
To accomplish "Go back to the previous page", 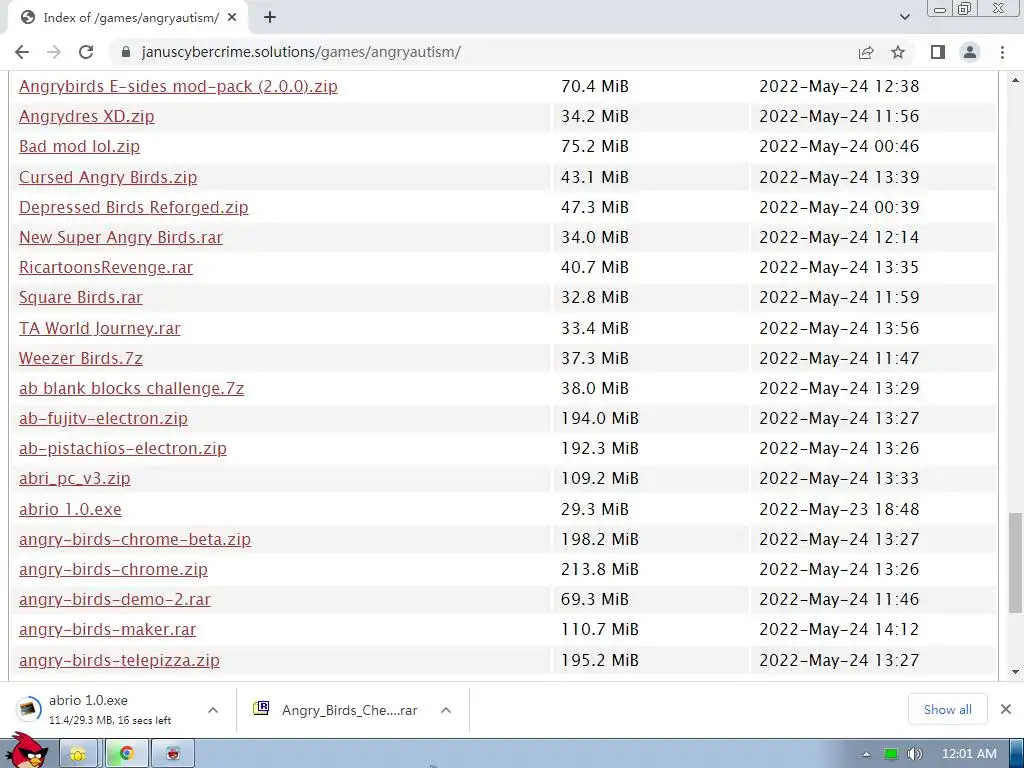I will pos(22,52).
